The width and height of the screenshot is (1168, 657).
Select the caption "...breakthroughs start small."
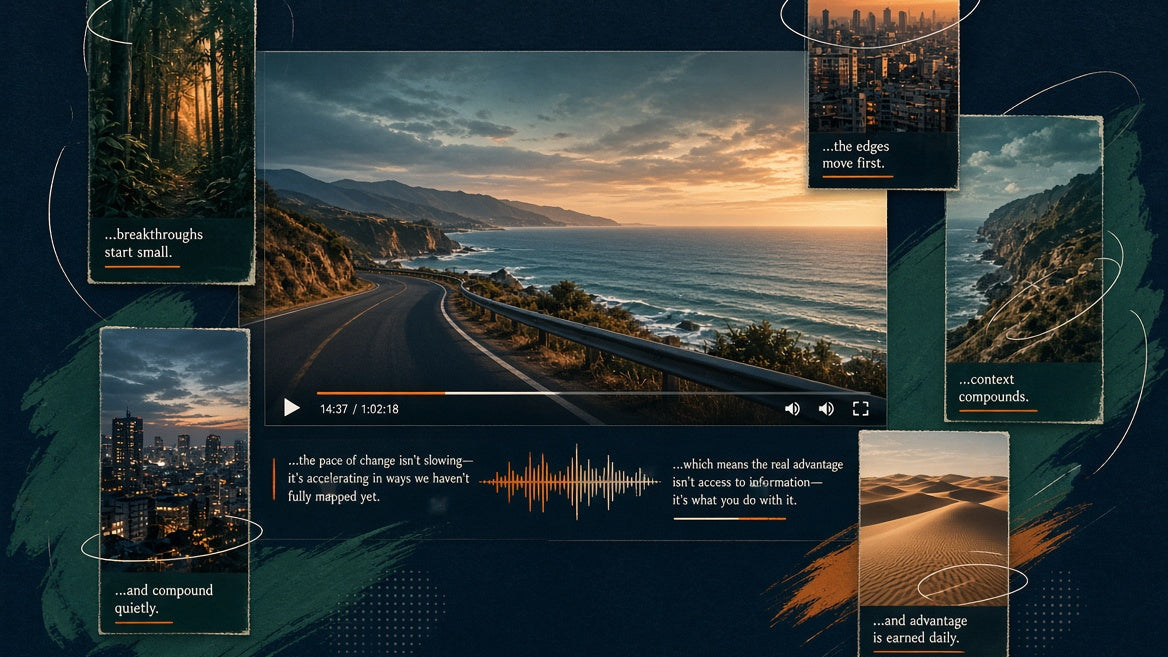coord(153,243)
